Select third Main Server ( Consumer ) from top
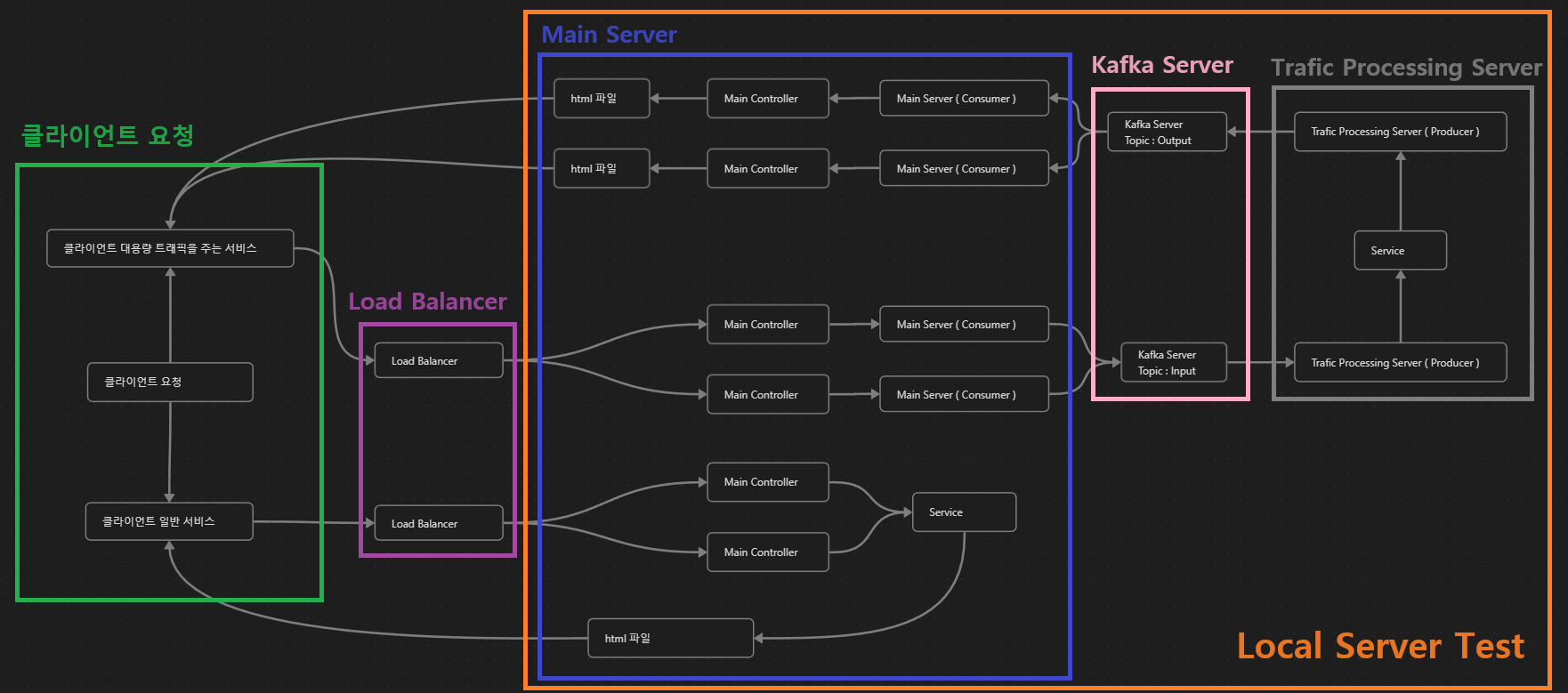 pos(964,324)
